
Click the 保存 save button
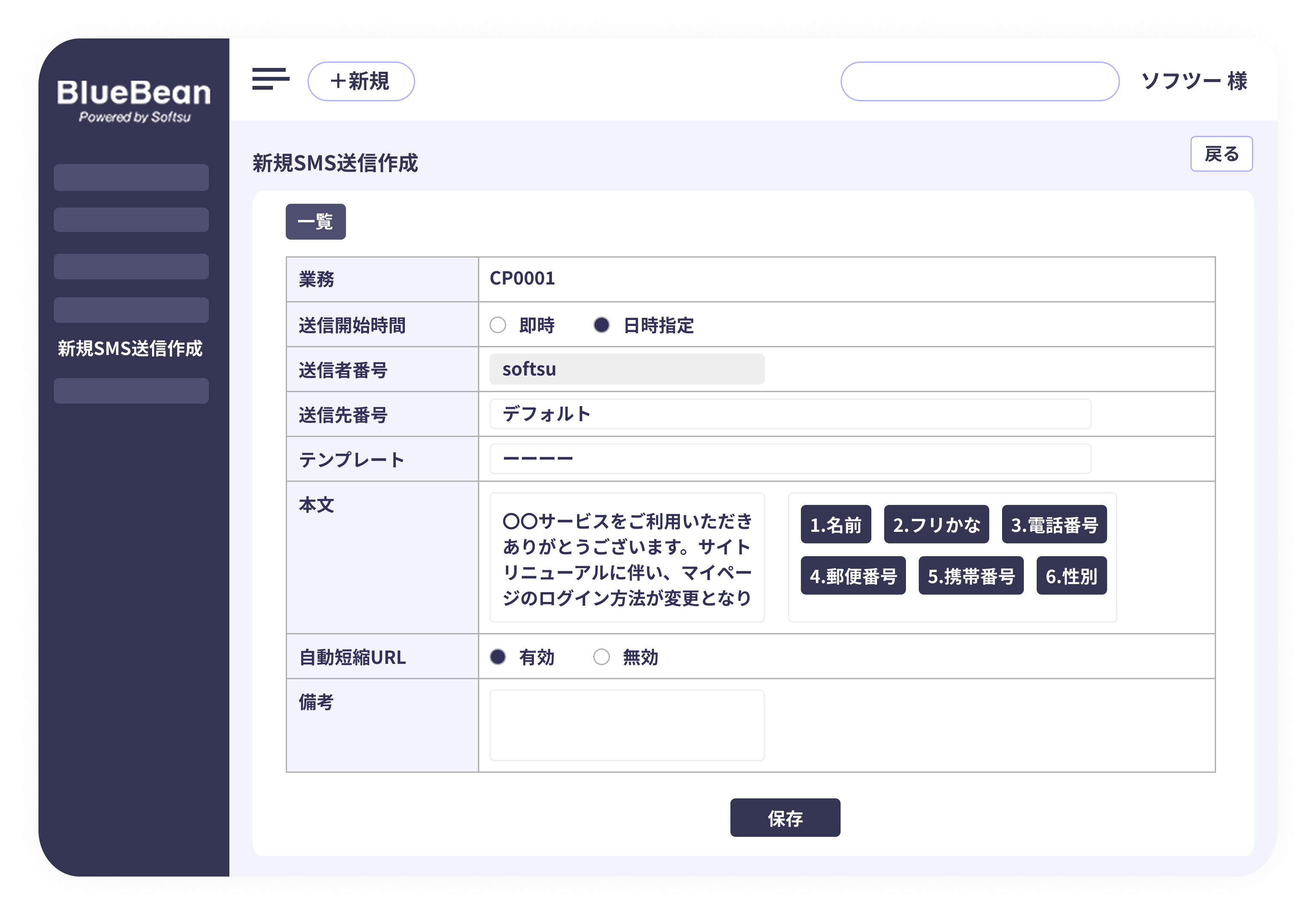[x=785, y=818]
